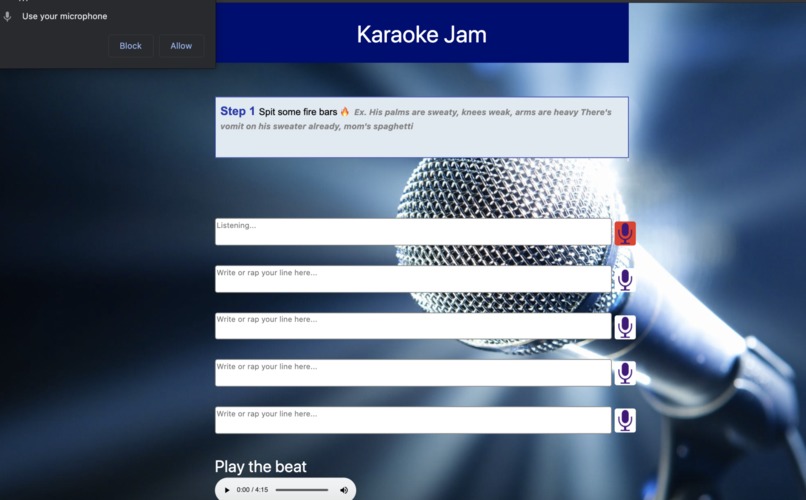Focus the first lyric field showing Listening...
Image resolution: width=806 pixels, height=500 pixels.
413,232
